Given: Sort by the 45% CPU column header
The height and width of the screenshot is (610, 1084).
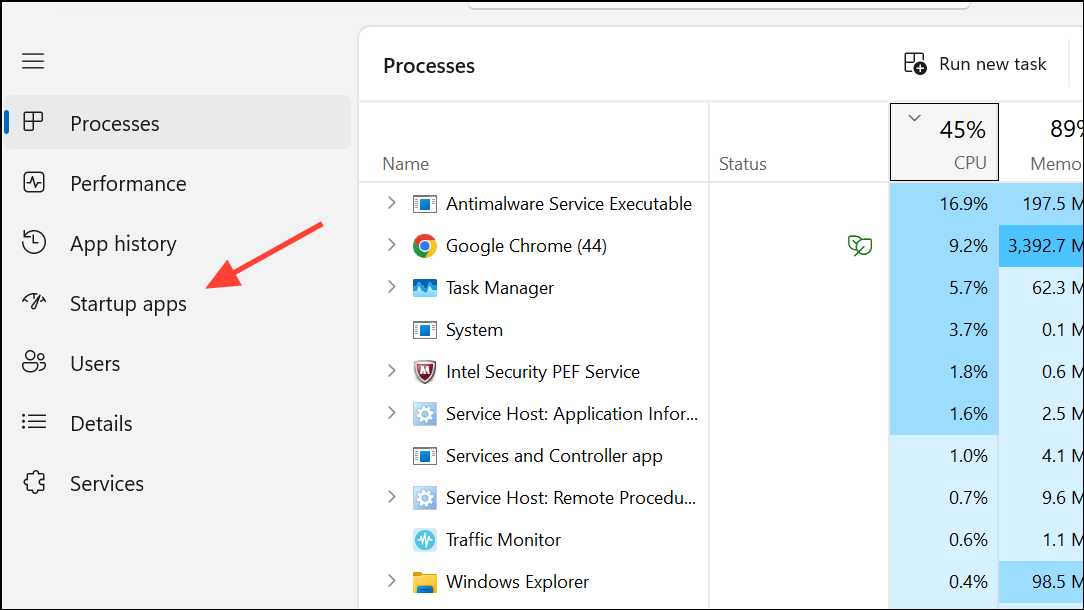Looking at the screenshot, I should (x=944, y=142).
